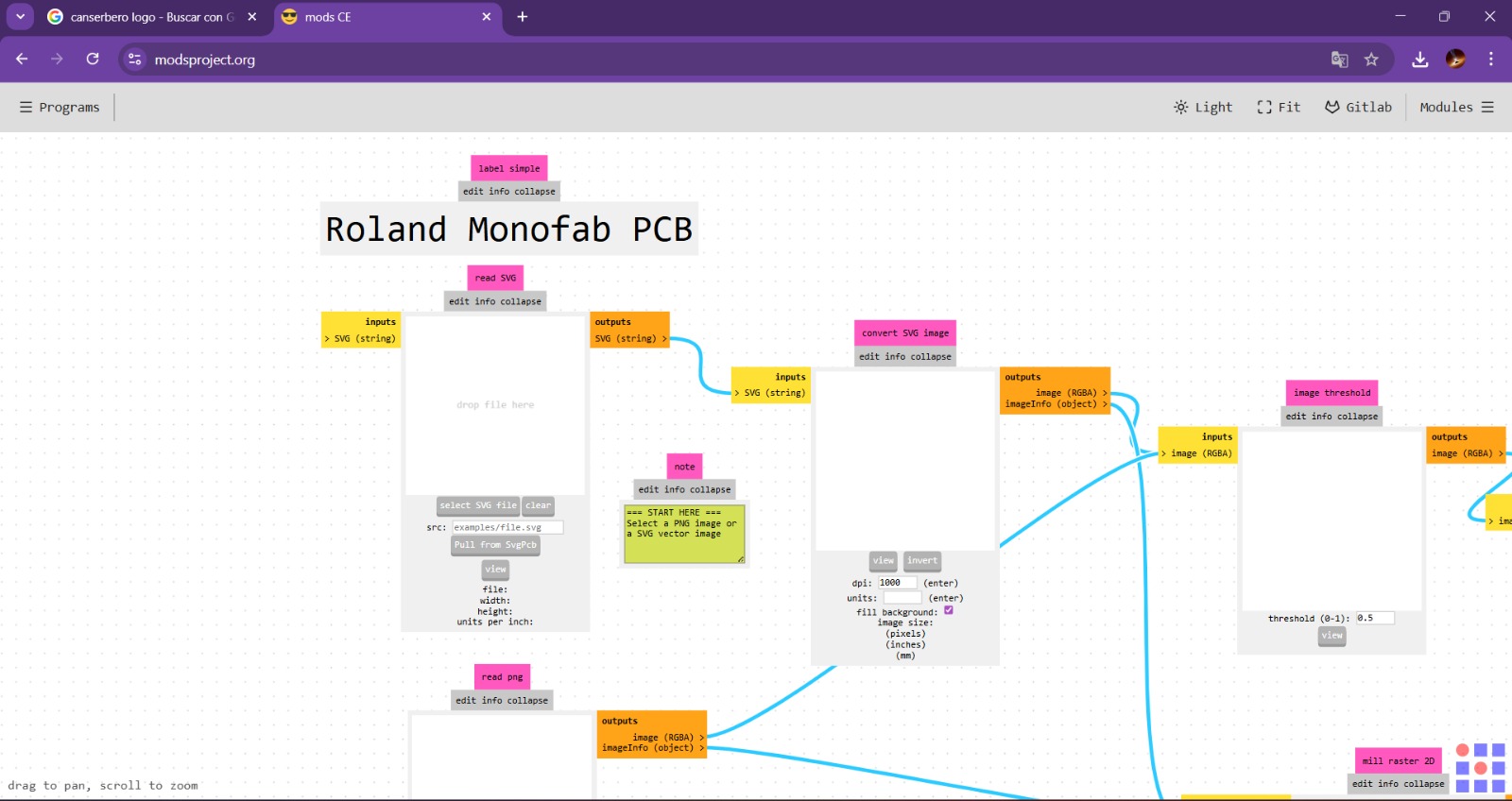Bookmark this page with the star
Viewport: 1512px width, 801px height.
click(x=1371, y=60)
